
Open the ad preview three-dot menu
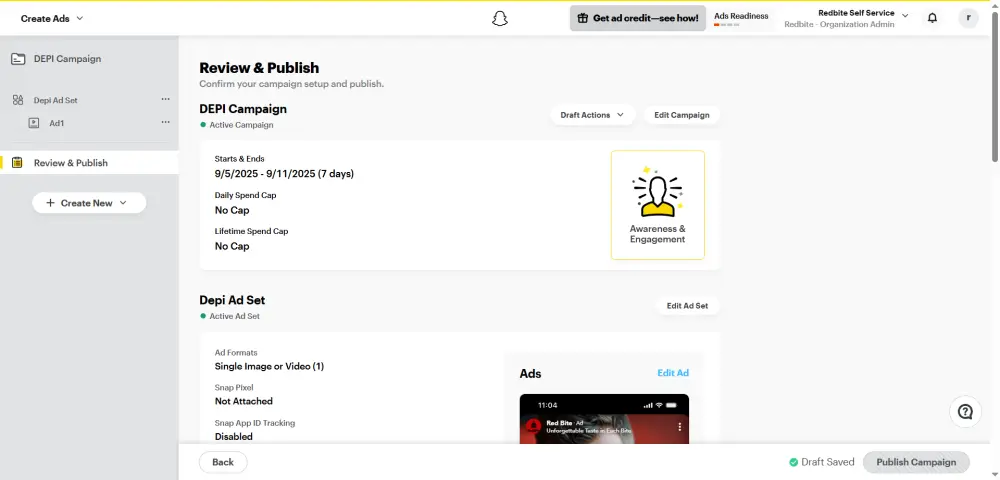(x=680, y=427)
